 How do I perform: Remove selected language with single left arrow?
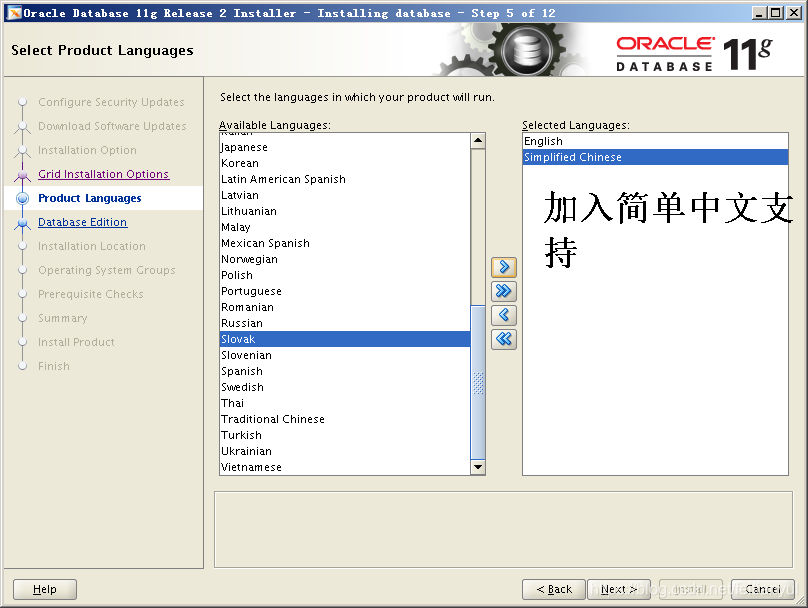503,315
